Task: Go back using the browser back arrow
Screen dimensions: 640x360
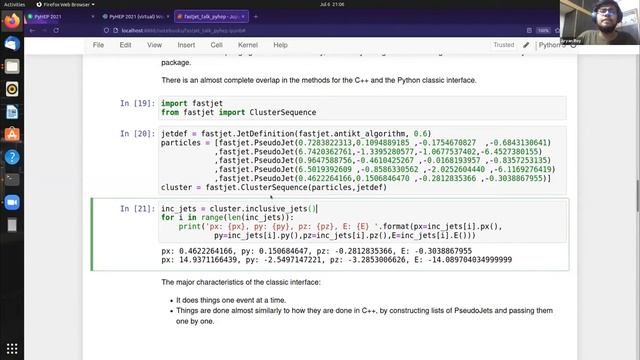Action: (x=32, y=31)
